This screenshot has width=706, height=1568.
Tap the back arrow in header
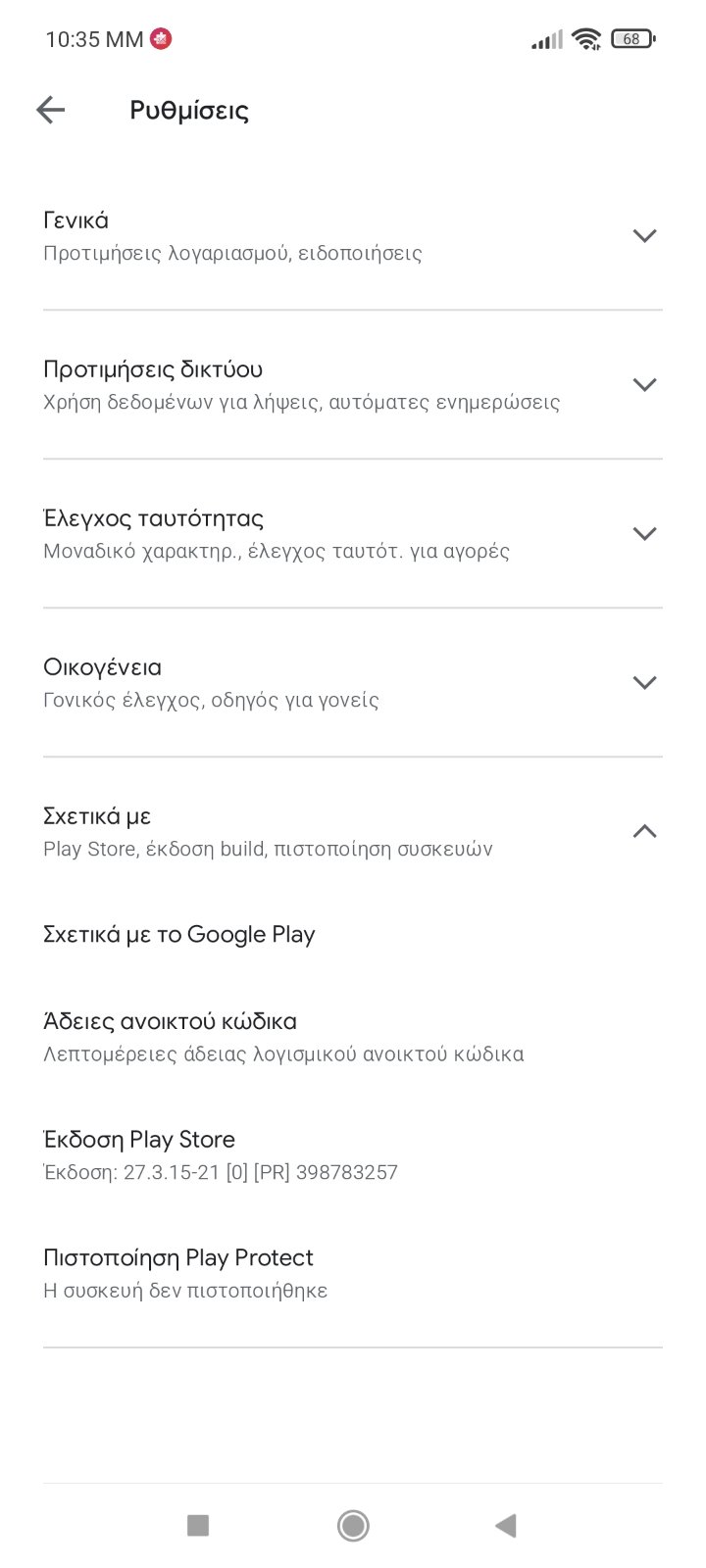click(x=50, y=110)
